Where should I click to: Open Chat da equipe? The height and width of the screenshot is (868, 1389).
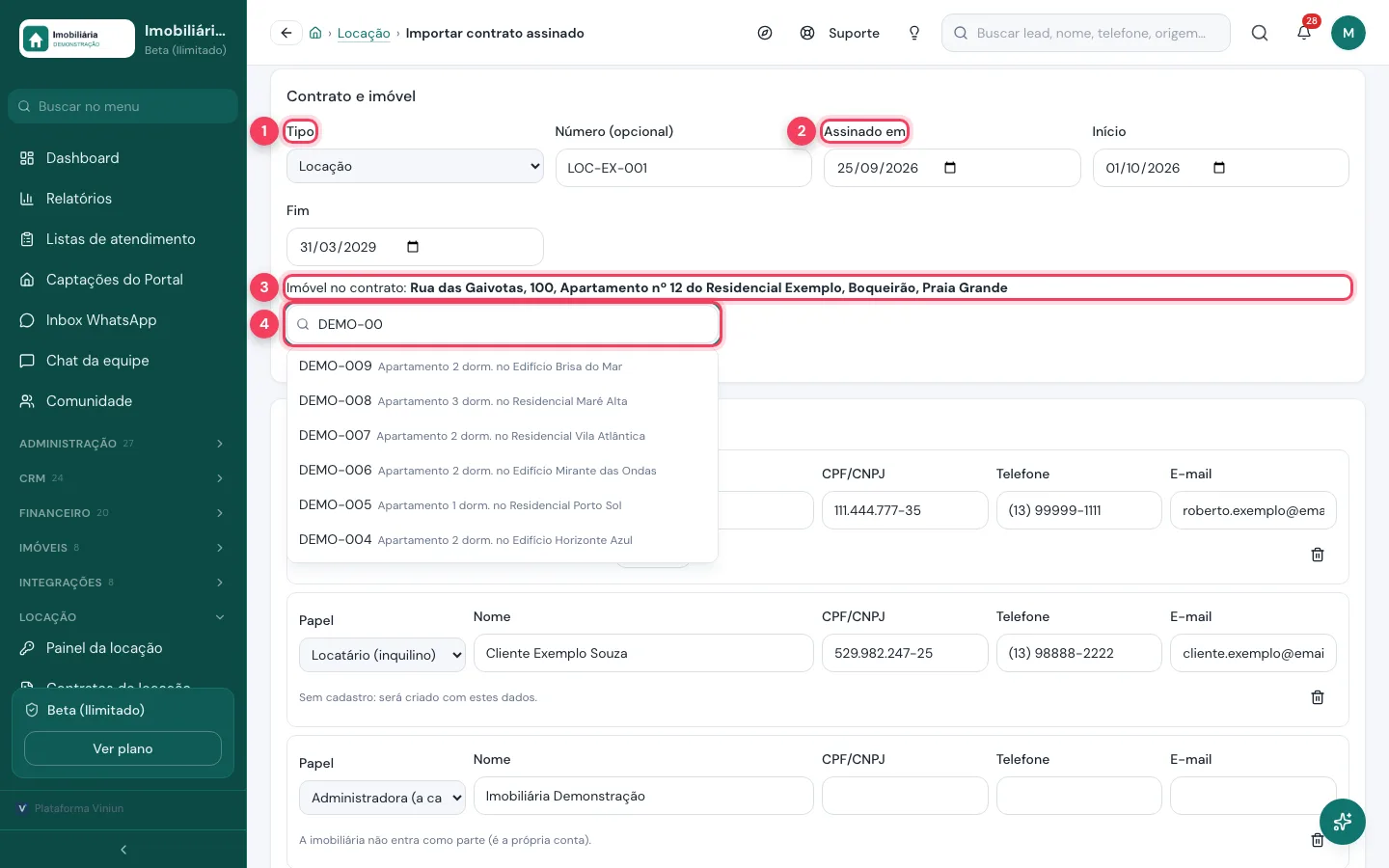[123, 361]
